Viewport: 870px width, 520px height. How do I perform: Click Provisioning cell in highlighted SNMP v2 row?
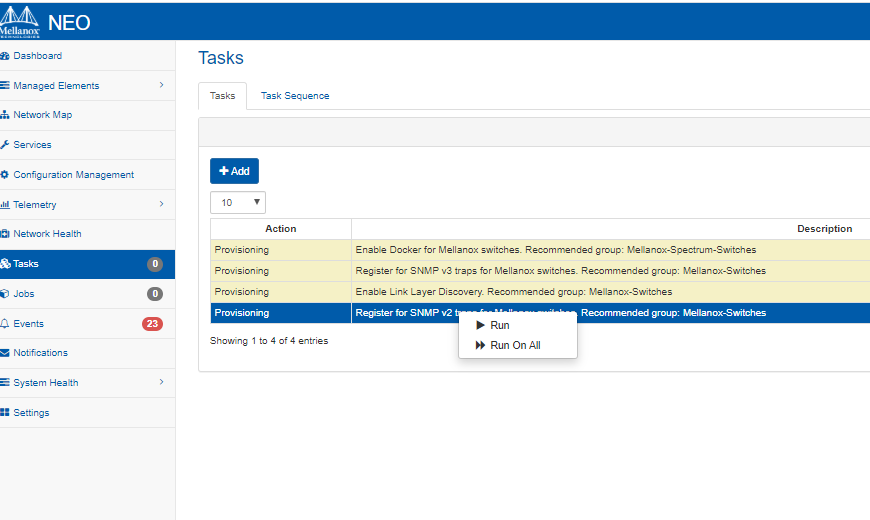point(281,313)
